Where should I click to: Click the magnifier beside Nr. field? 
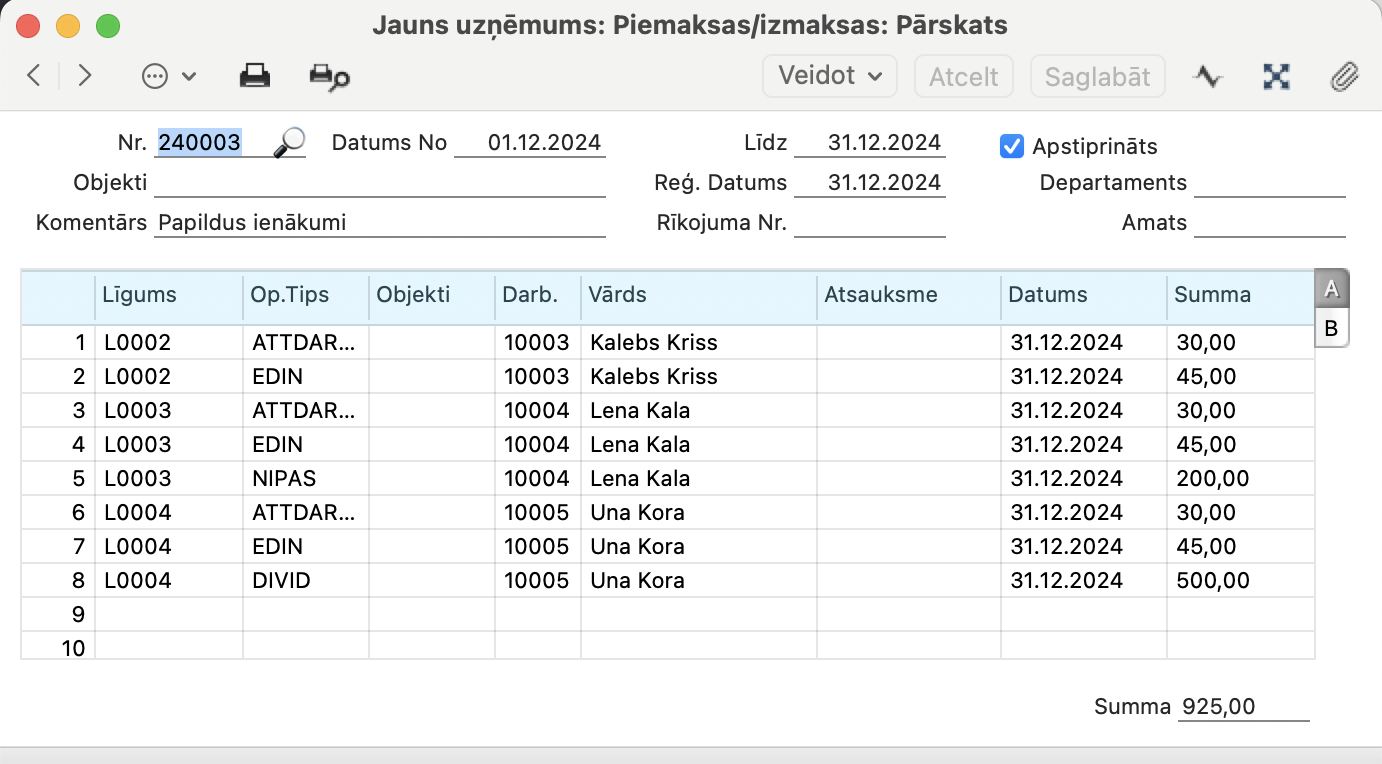(289, 142)
